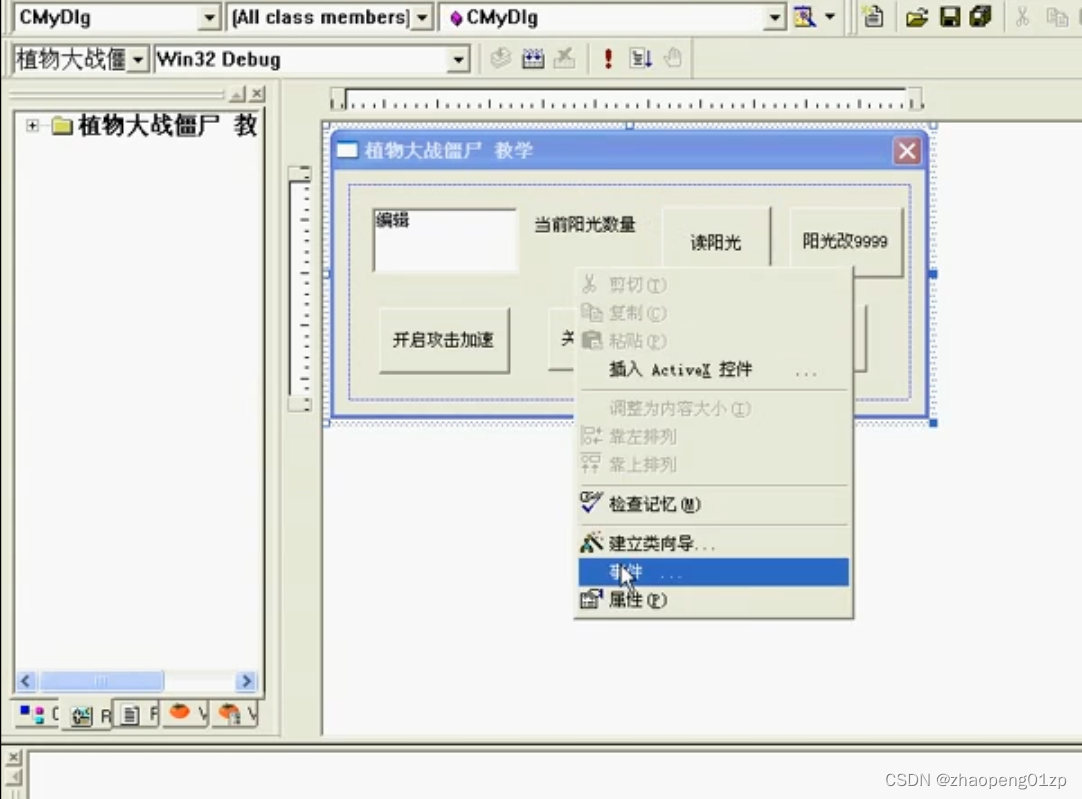The width and height of the screenshot is (1082, 799).
Task: Open the project name dropdown
Action: (138, 59)
